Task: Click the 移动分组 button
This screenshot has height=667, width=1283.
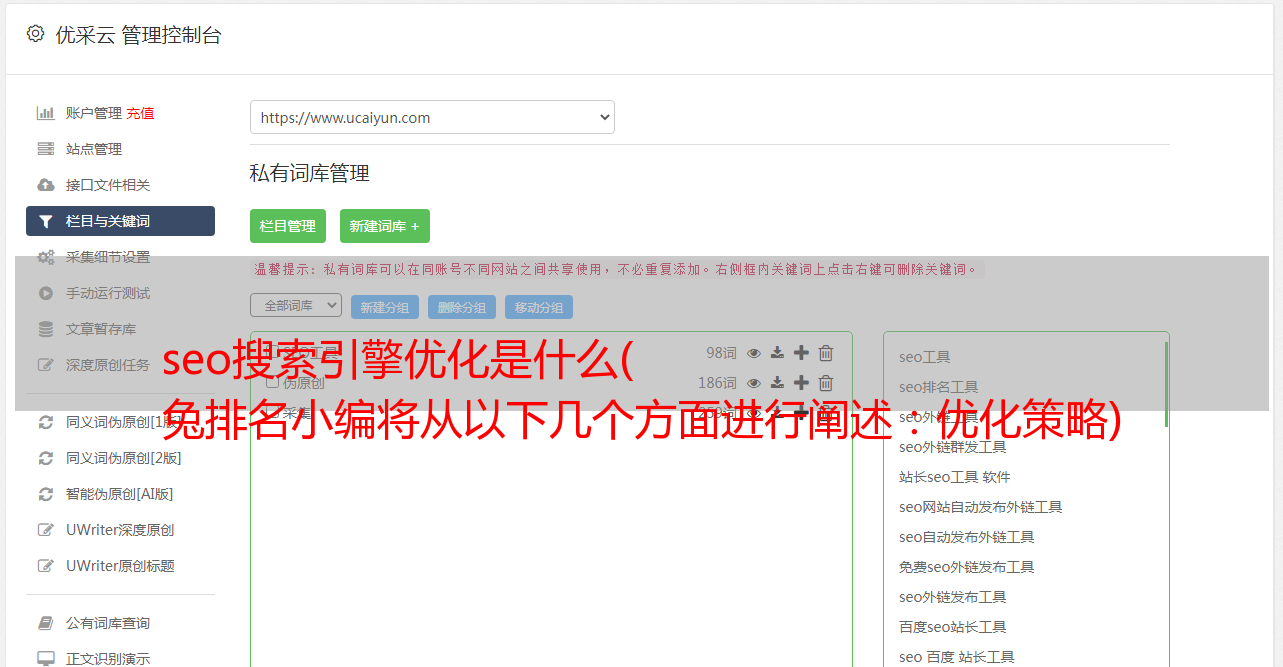Action: tap(539, 307)
